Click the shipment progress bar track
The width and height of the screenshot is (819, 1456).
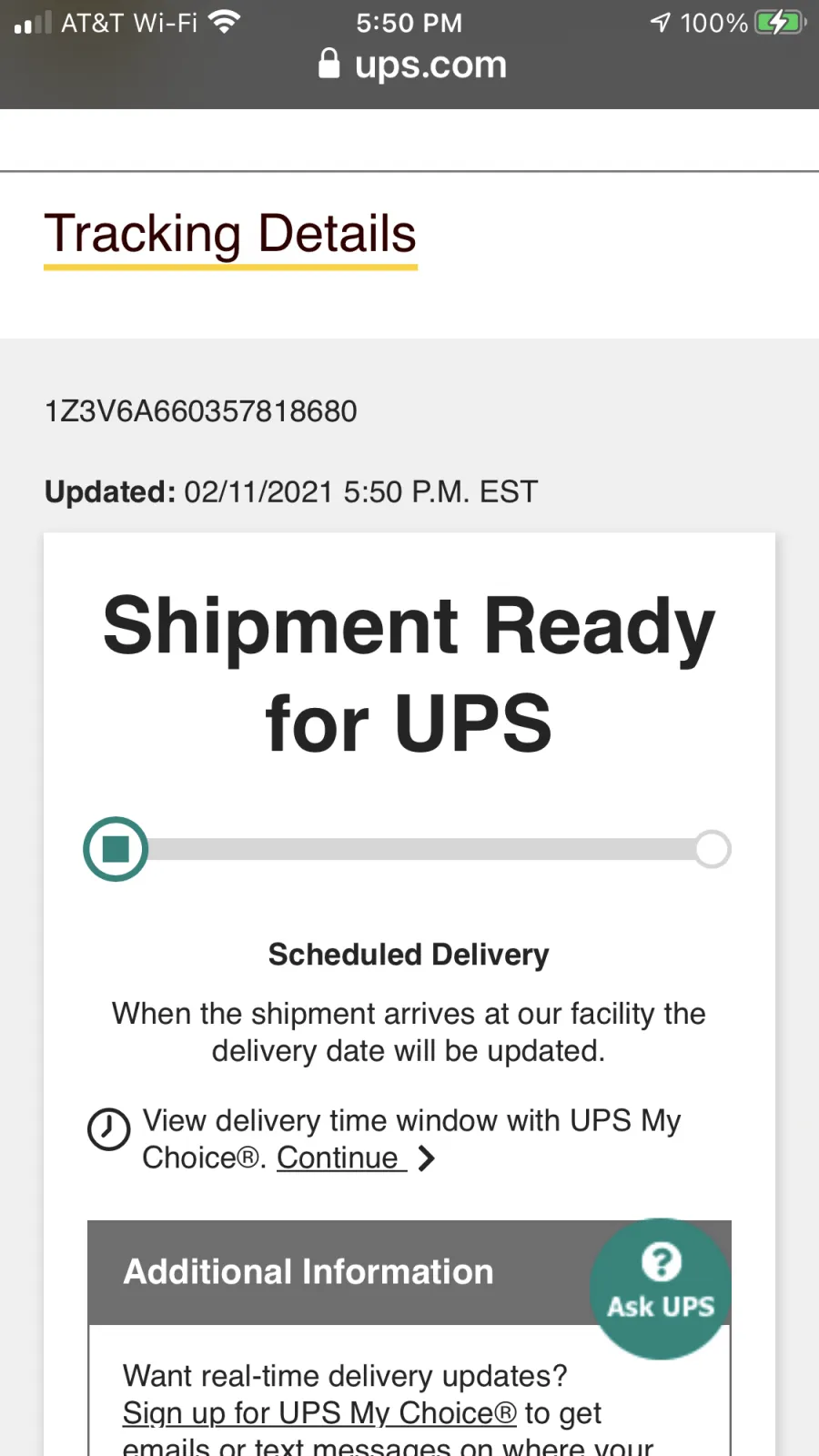tap(419, 849)
